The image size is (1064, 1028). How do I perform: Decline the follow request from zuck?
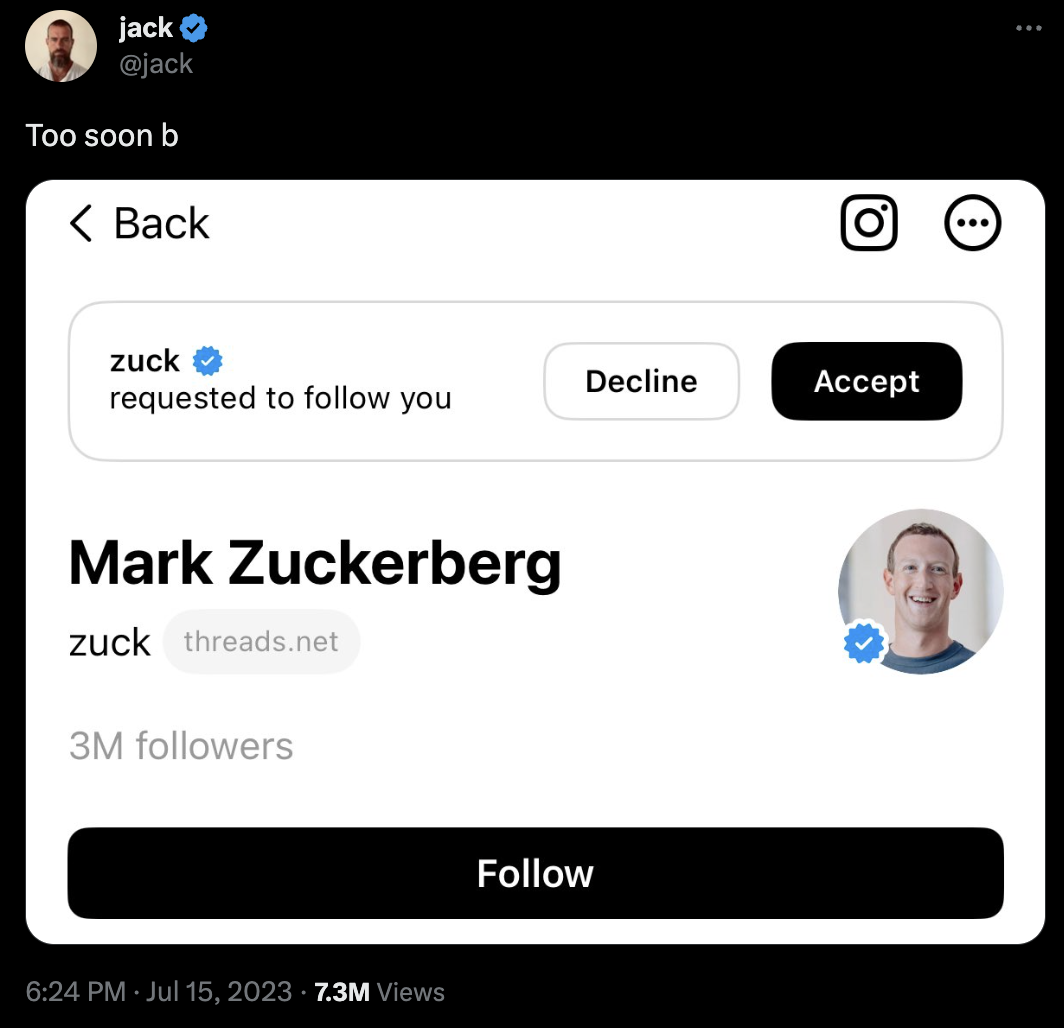pyautogui.click(x=641, y=381)
